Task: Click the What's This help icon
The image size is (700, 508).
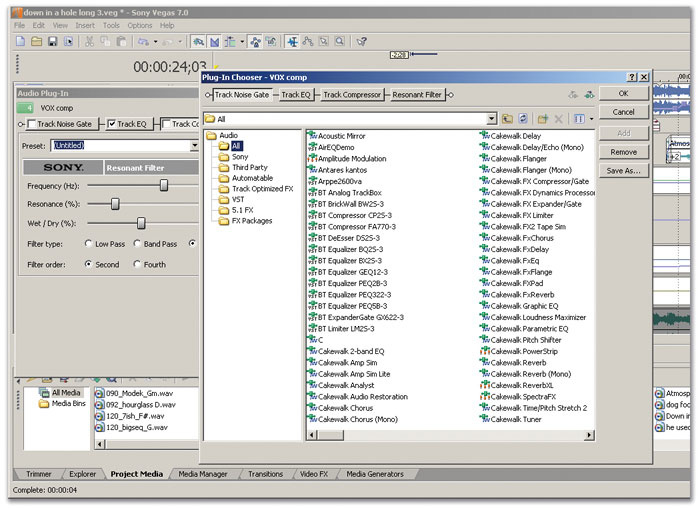Action: (x=362, y=42)
